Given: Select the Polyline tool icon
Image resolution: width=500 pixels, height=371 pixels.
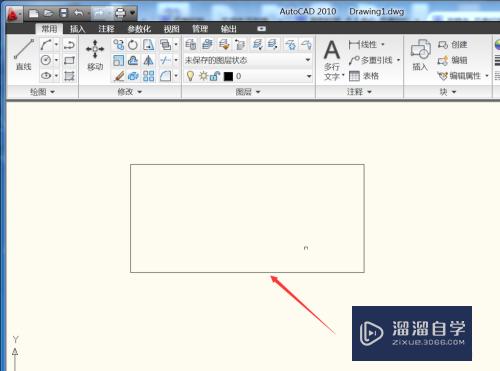Looking at the screenshot, I should 69,44.
